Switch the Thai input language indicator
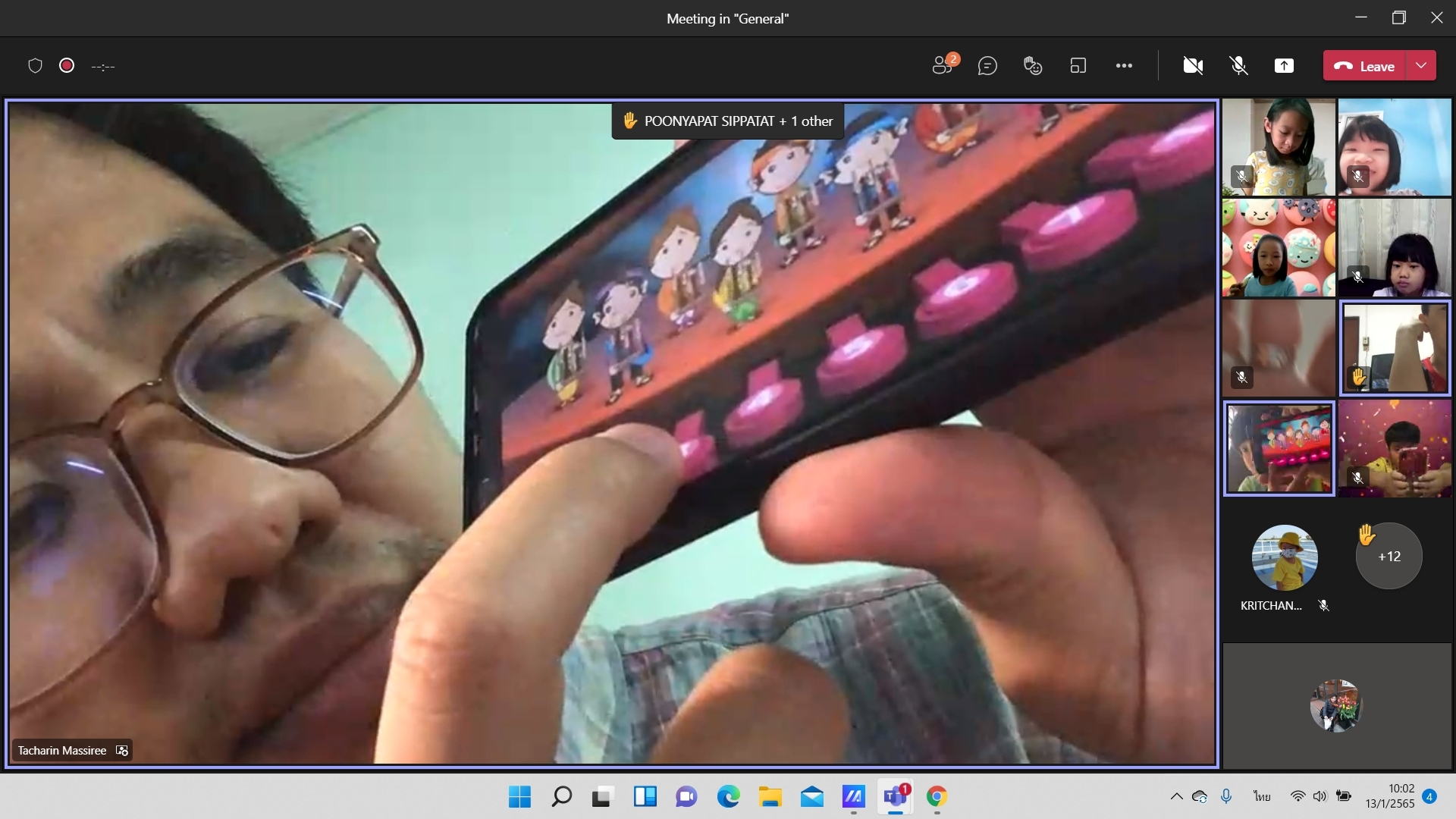Image resolution: width=1456 pixels, height=819 pixels. pos(1262,796)
